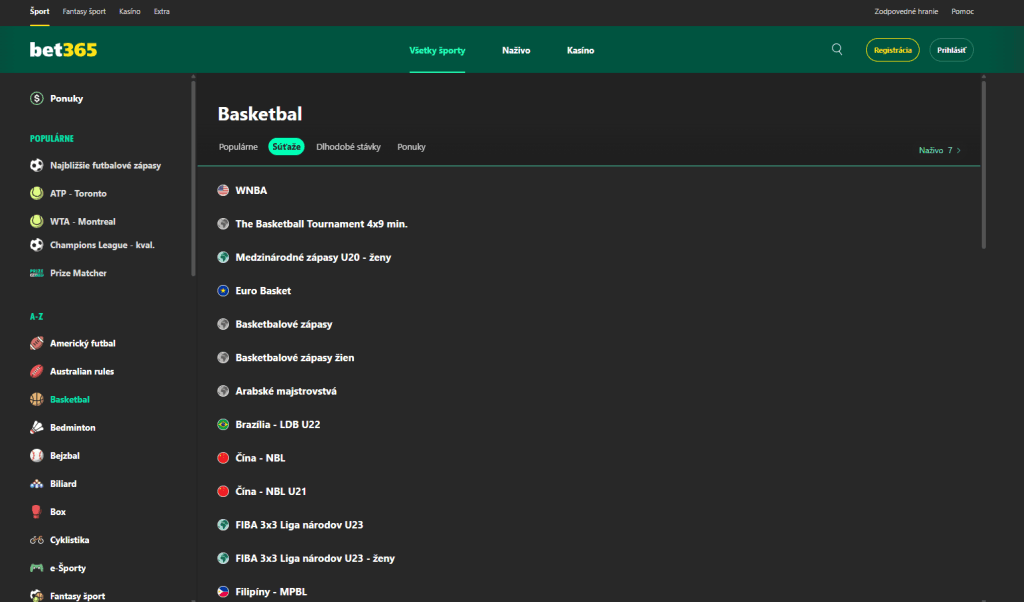
Task: Click the Philippines flag icon beside MPBL
Action: coord(223,592)
